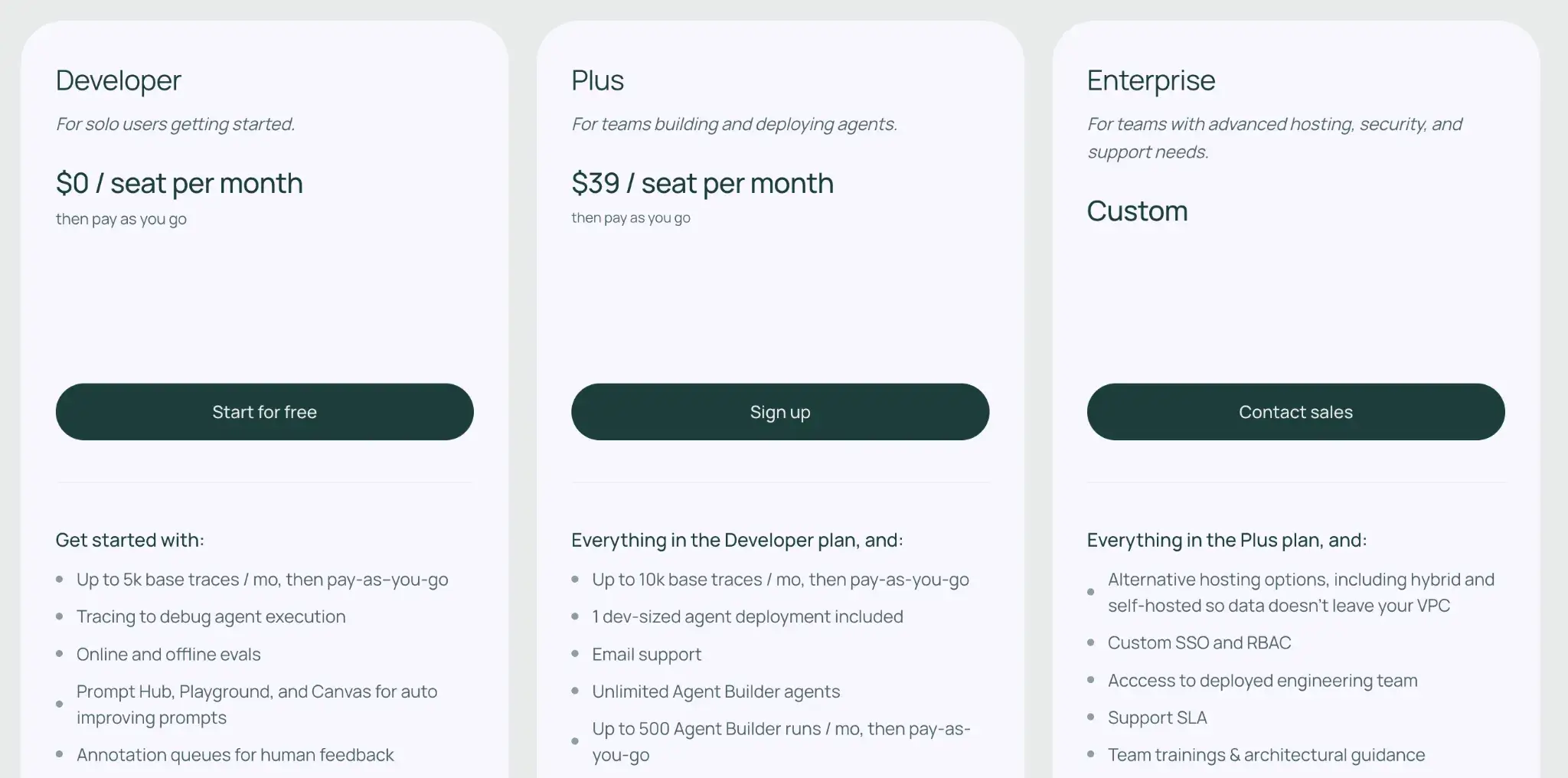Click the Contact sales button
1568x778 pixels.
click(1295, 412)
